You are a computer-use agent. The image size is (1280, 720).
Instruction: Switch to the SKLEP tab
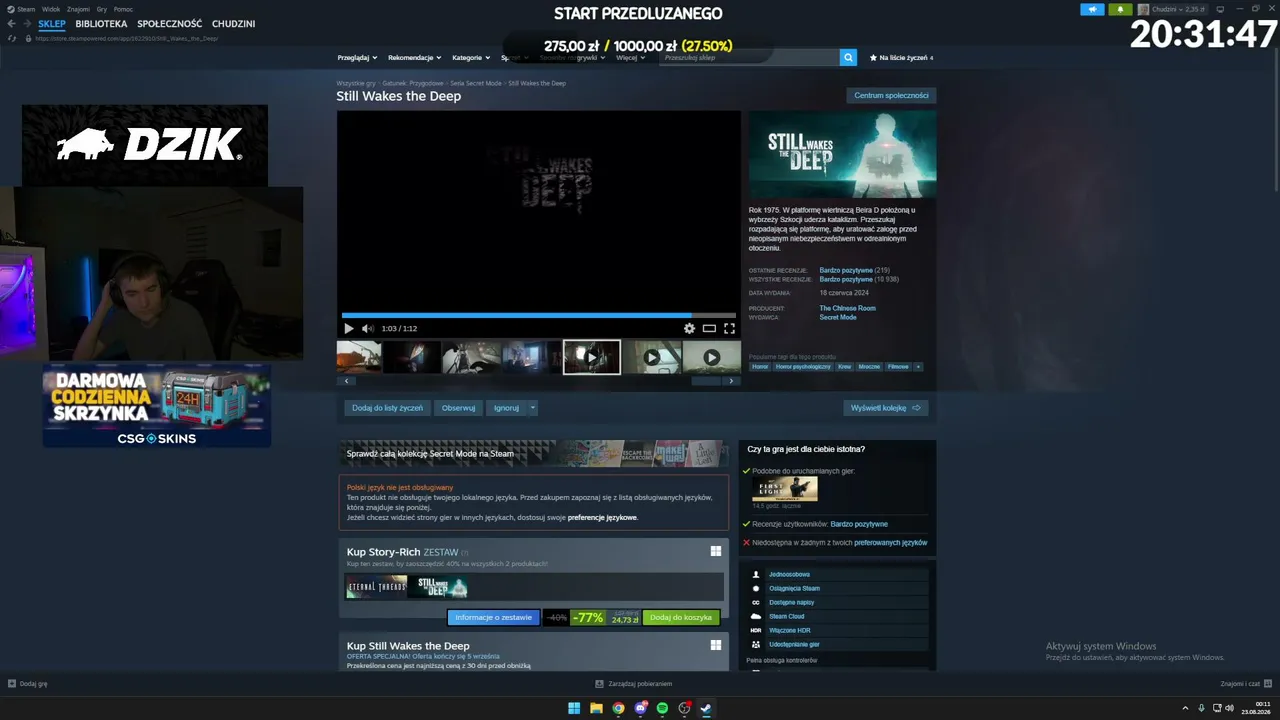pyautogui.click(x=52, y=24)
